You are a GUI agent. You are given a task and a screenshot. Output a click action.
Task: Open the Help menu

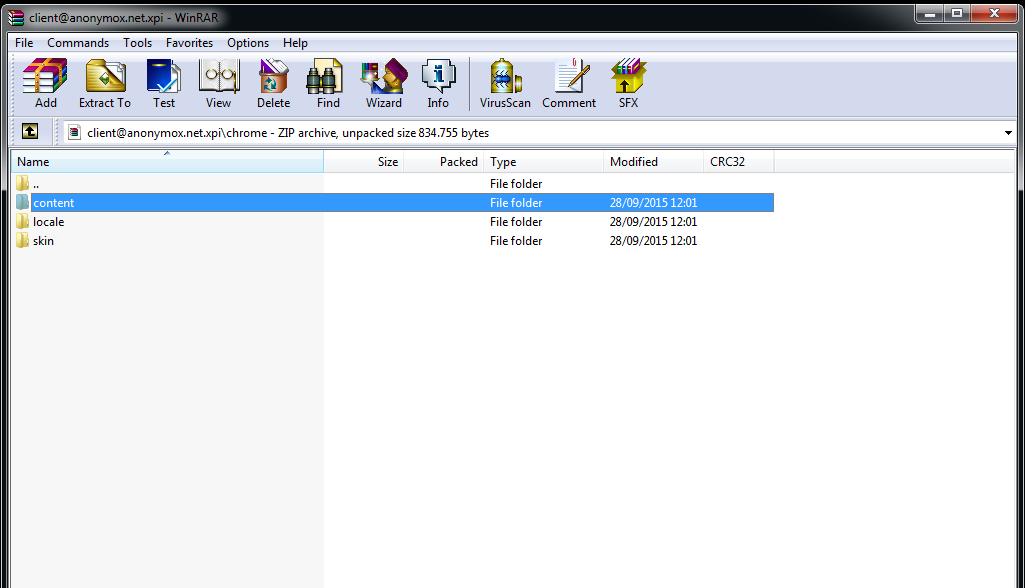click(295, 43)
